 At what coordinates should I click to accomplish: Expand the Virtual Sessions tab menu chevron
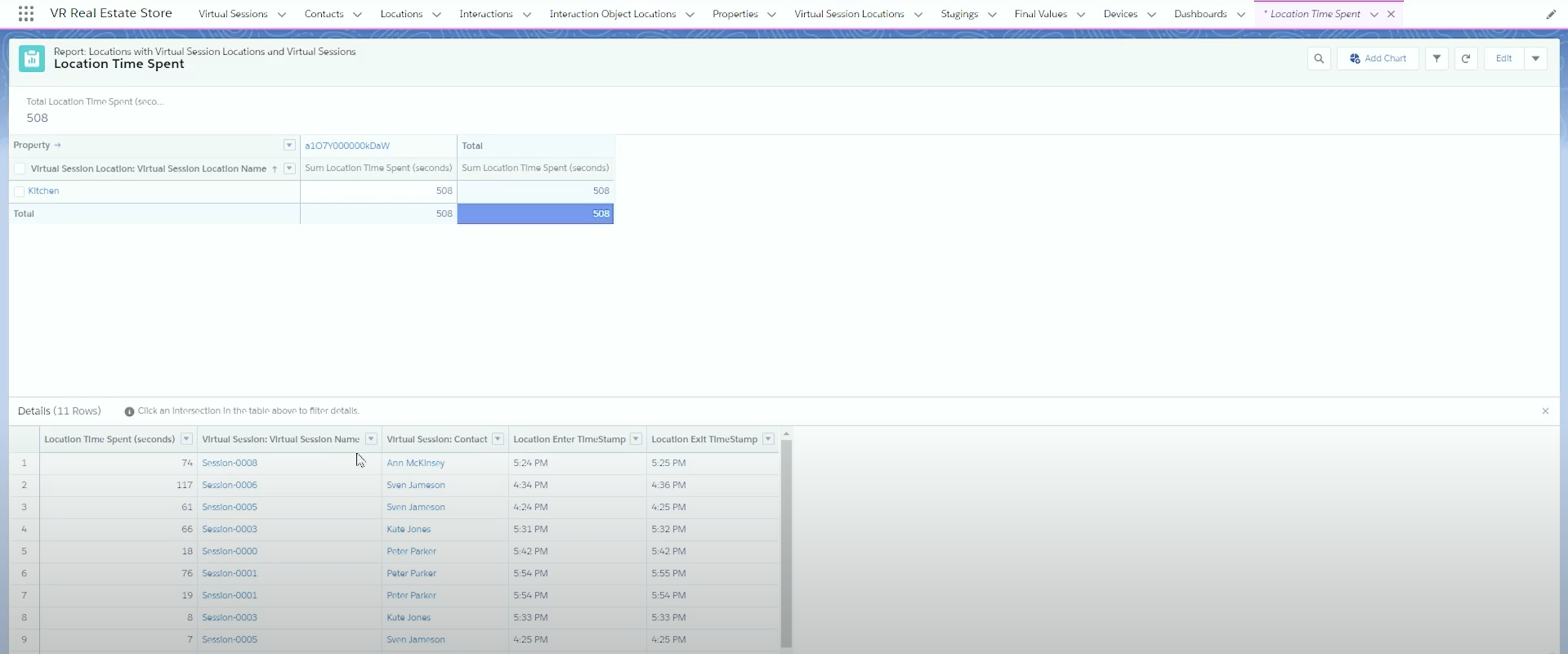(282, 15)
